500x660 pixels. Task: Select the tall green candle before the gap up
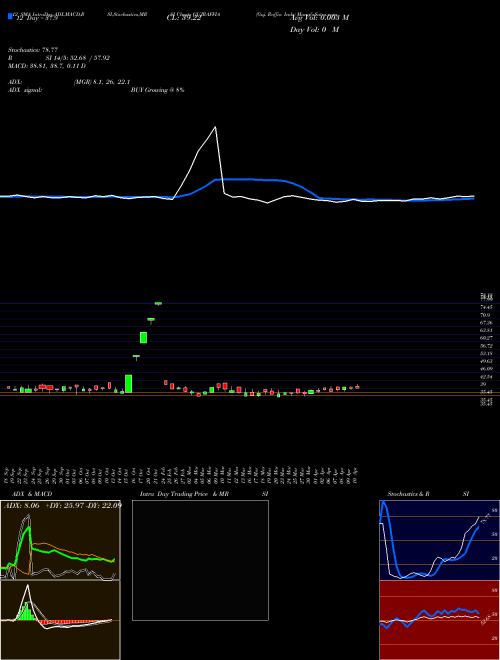(128, 383)
